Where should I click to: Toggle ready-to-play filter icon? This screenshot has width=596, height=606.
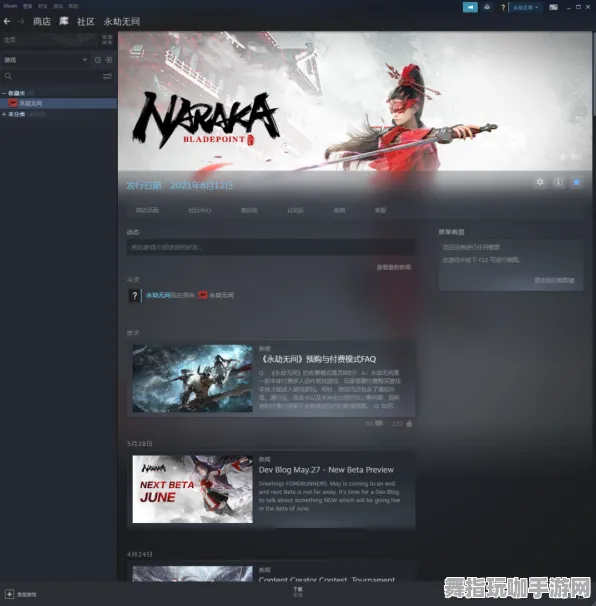[109, 60]
